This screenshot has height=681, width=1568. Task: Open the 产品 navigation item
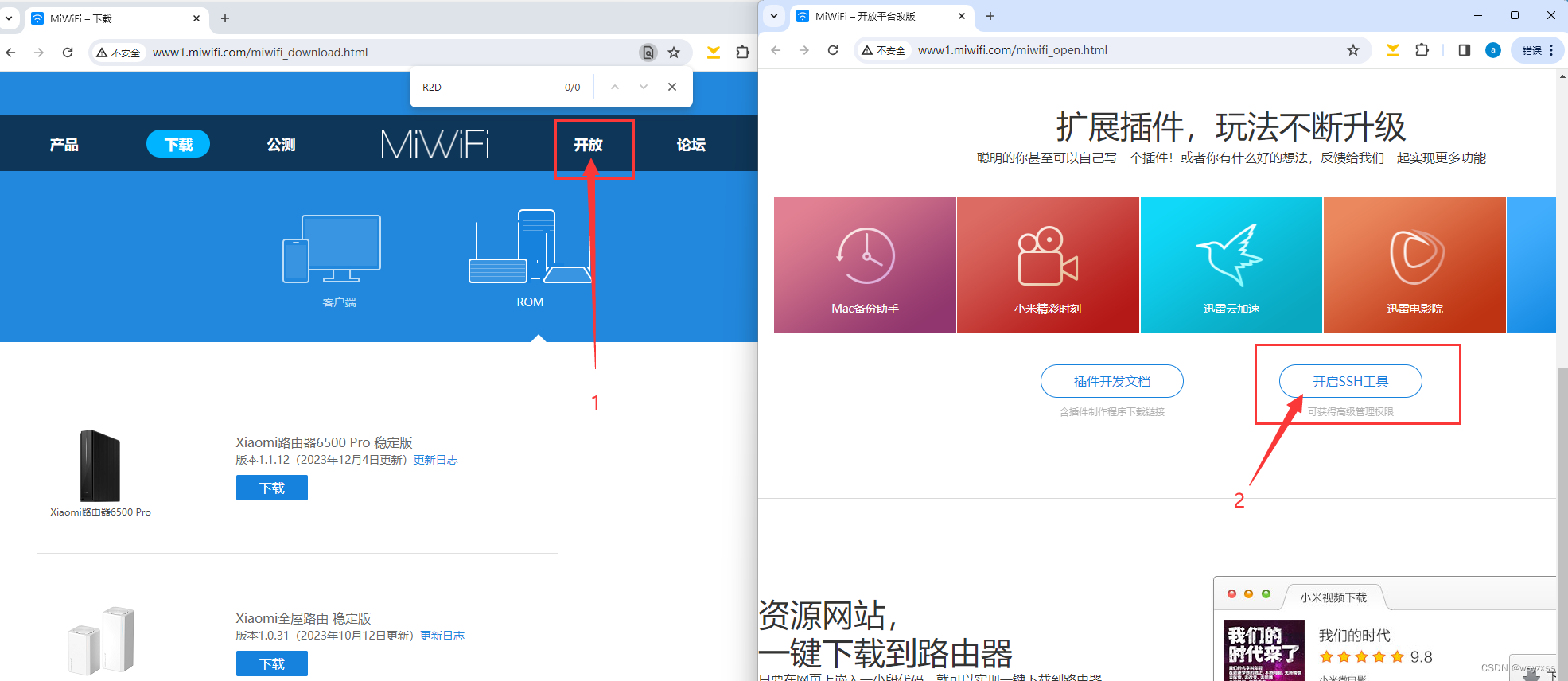pyautogui.click(x=64, y=145)
